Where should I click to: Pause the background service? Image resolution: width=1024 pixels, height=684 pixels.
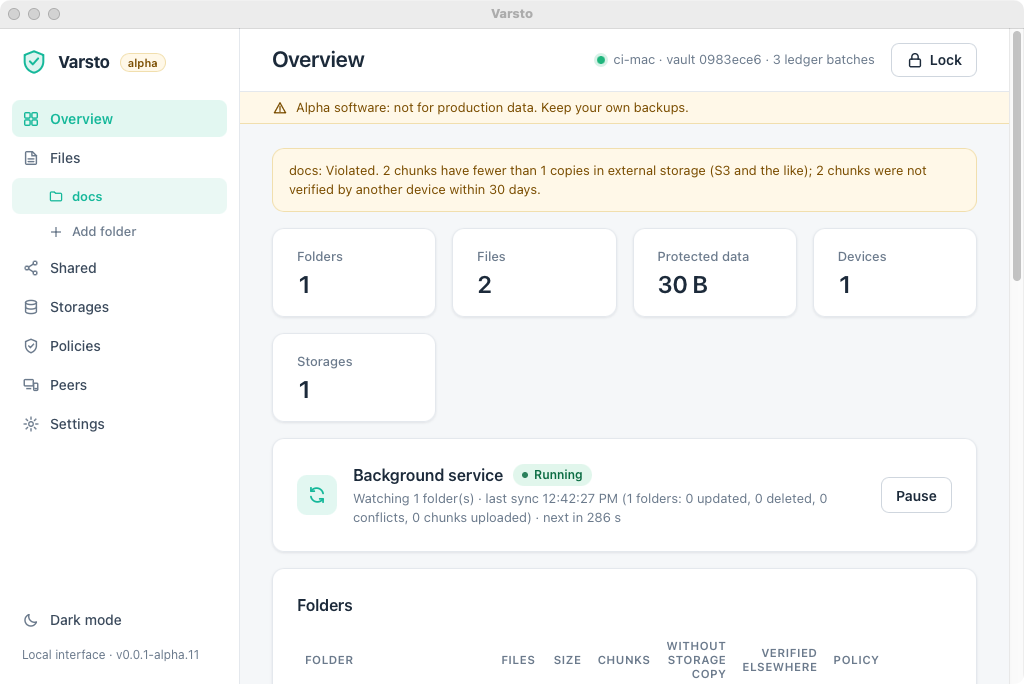click(916, 496)
